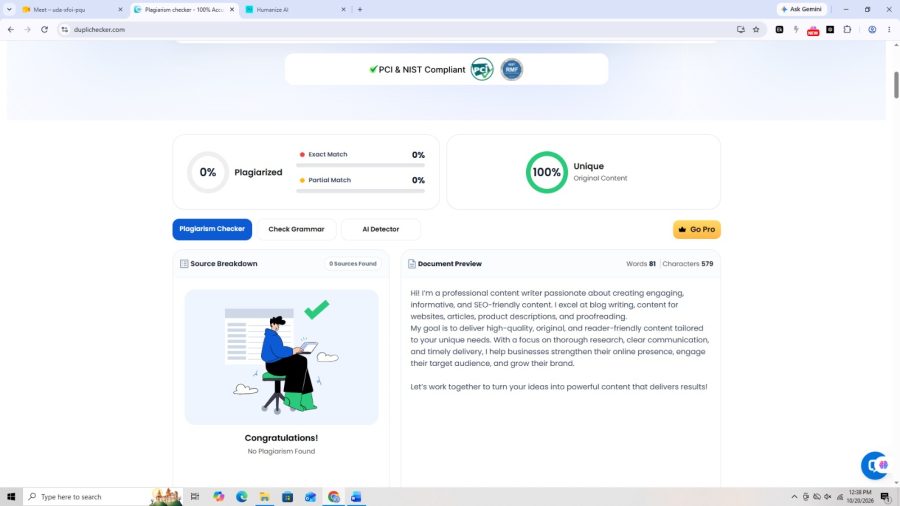Click the browser forward arrow
Viewport: 900px width, 506px height.
pyautogui.click(x=28, y=29)
